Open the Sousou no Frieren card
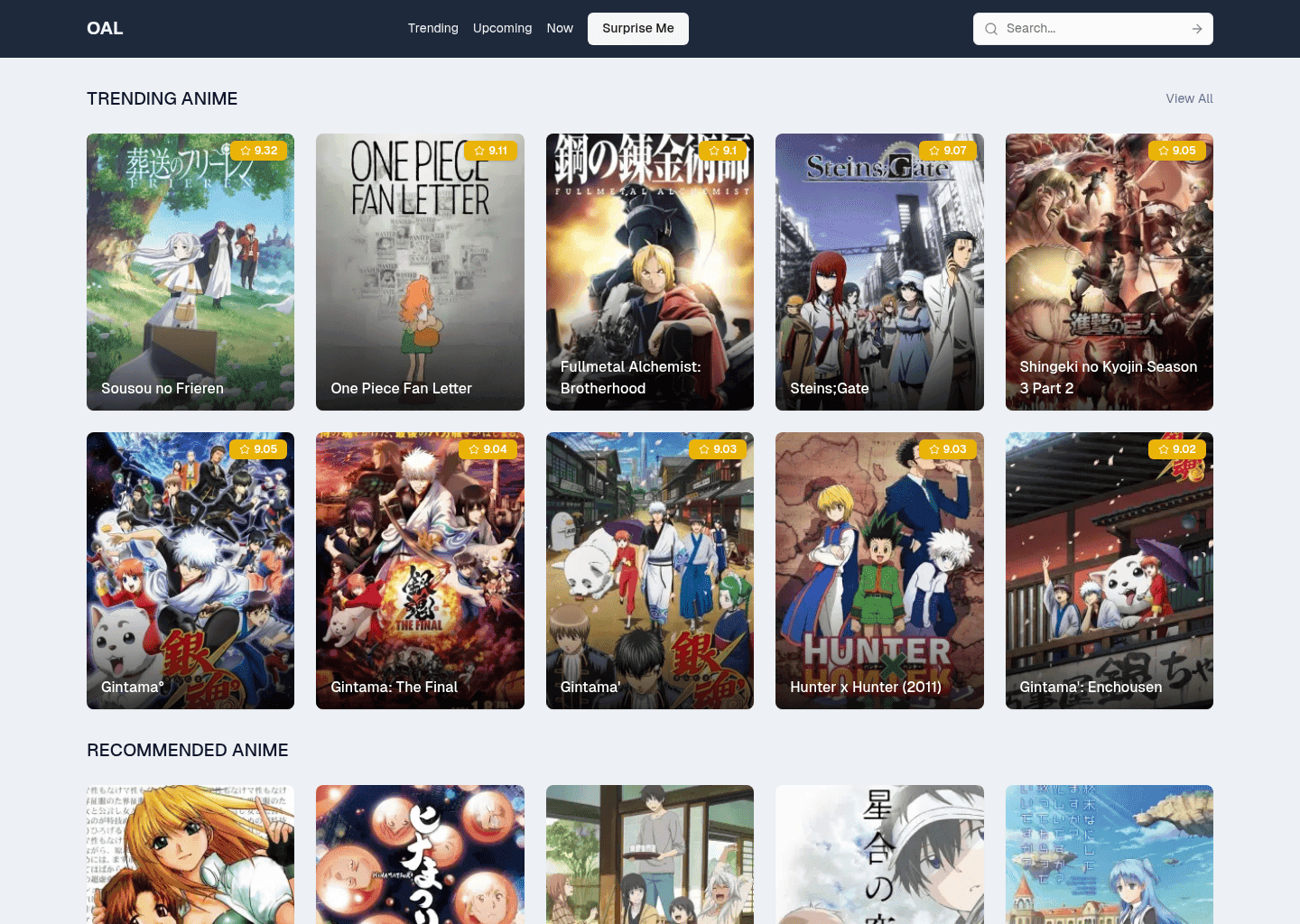Screen dimensions: 1300x924 190,273
